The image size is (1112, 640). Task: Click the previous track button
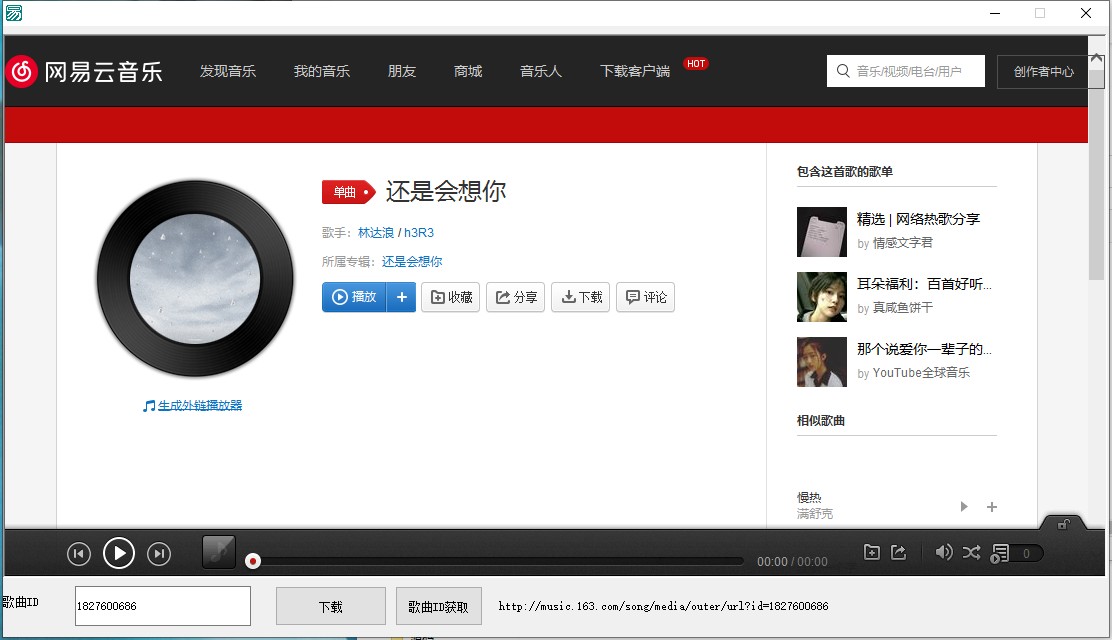coord(79,553)
